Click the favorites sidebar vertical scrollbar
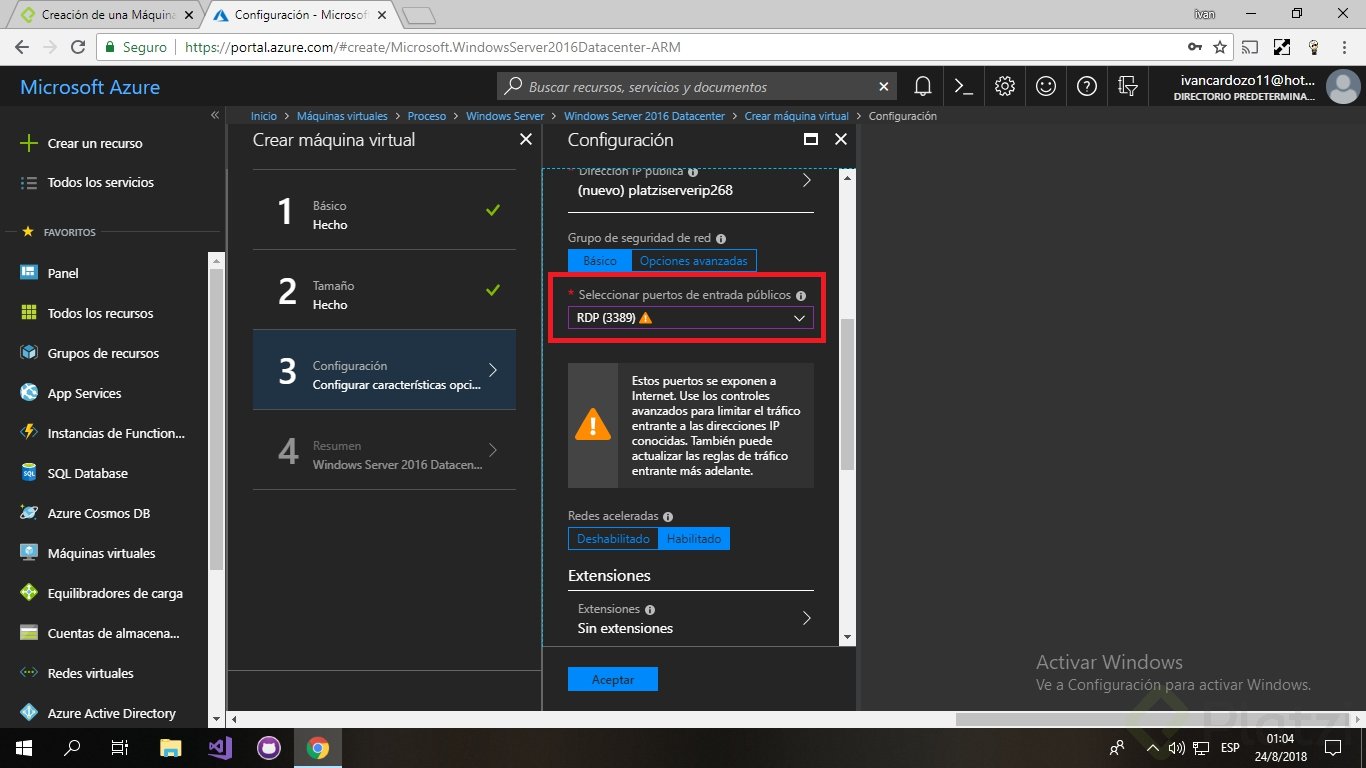 [x=215, y=420]
